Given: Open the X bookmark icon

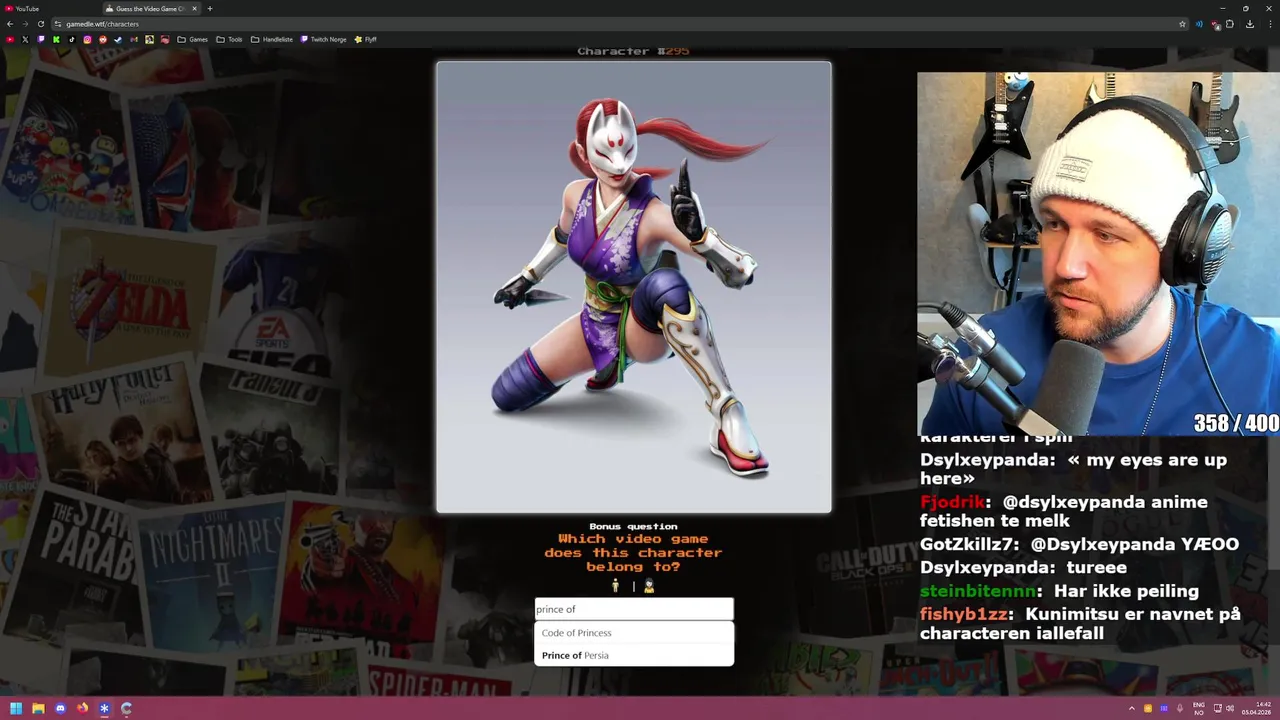Looking at the screenshot, I should [x=25, y=39].
